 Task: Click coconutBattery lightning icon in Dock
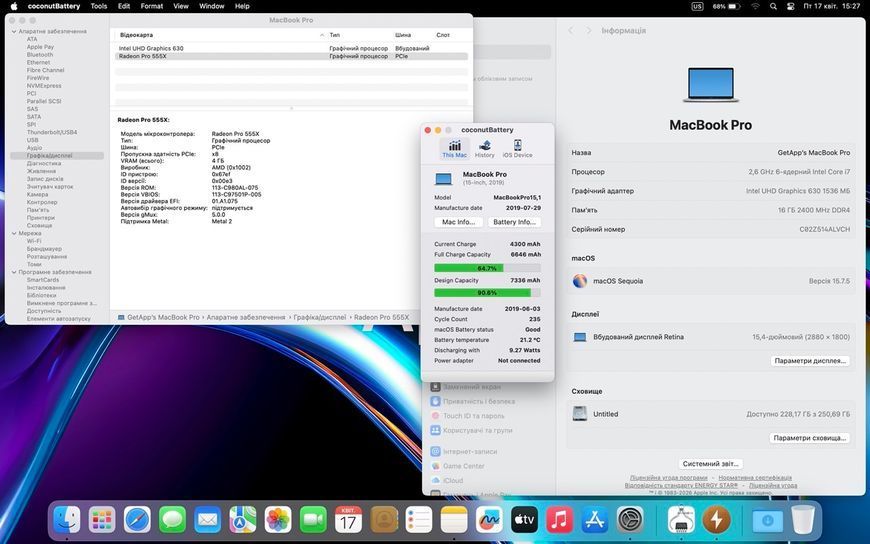pos(716,520)
